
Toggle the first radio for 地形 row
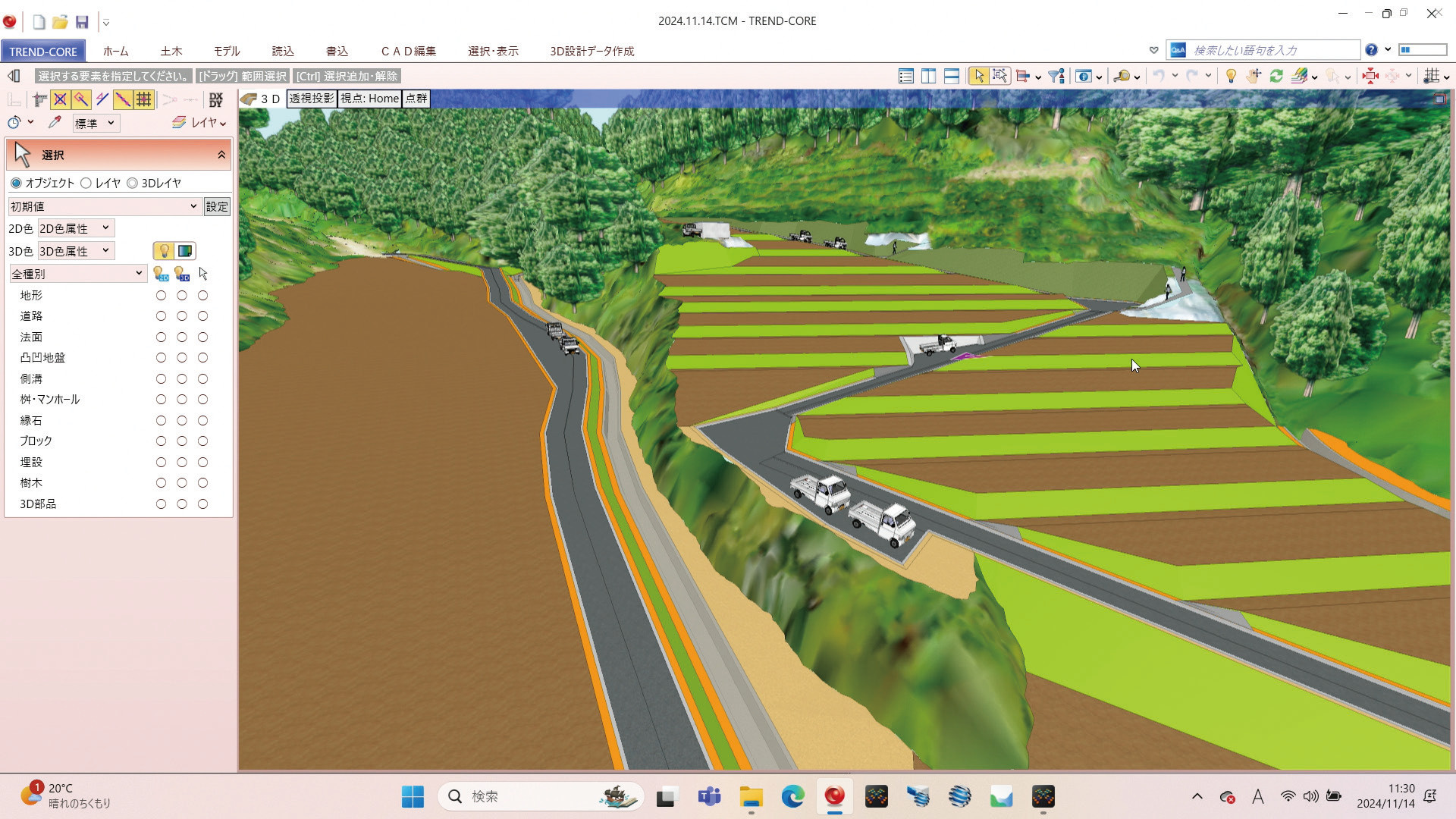(161, 295)
